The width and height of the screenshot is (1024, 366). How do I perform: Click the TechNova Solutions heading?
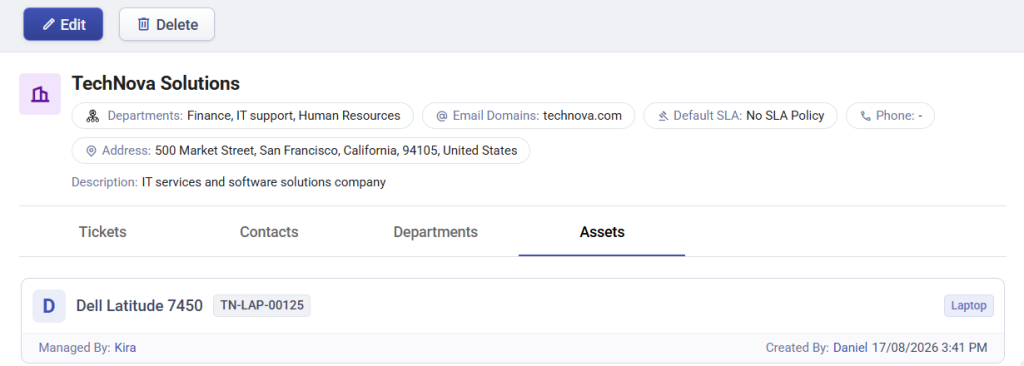(155, 83)
